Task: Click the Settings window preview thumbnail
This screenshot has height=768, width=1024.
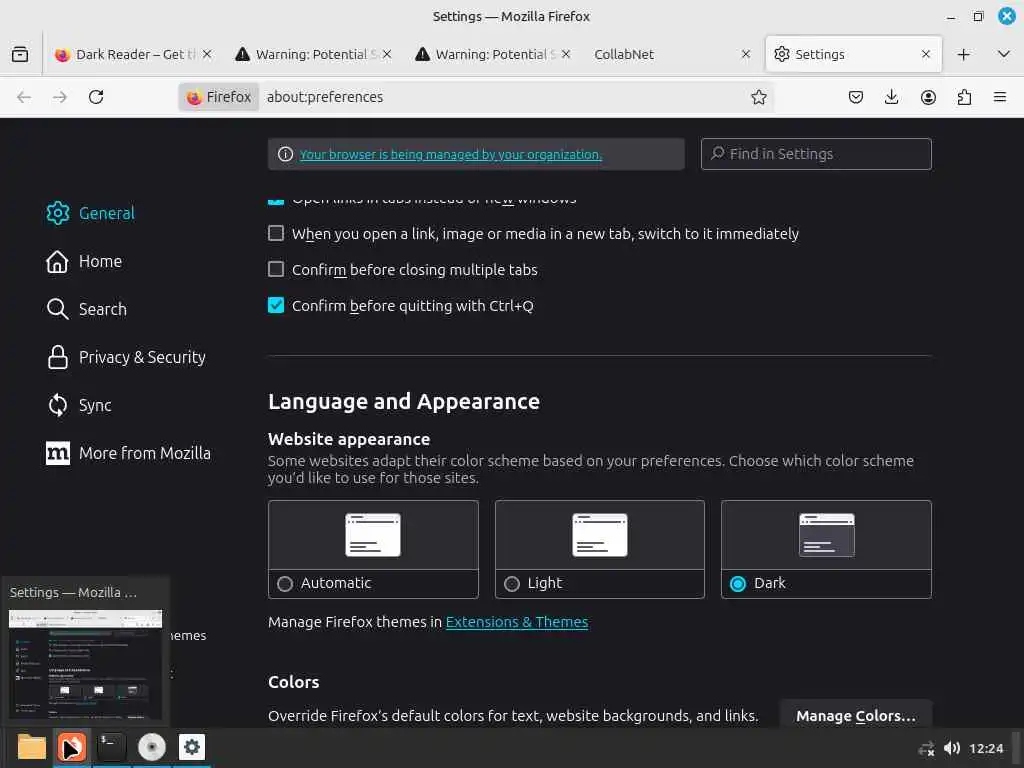Action: (x=86, y=664)
